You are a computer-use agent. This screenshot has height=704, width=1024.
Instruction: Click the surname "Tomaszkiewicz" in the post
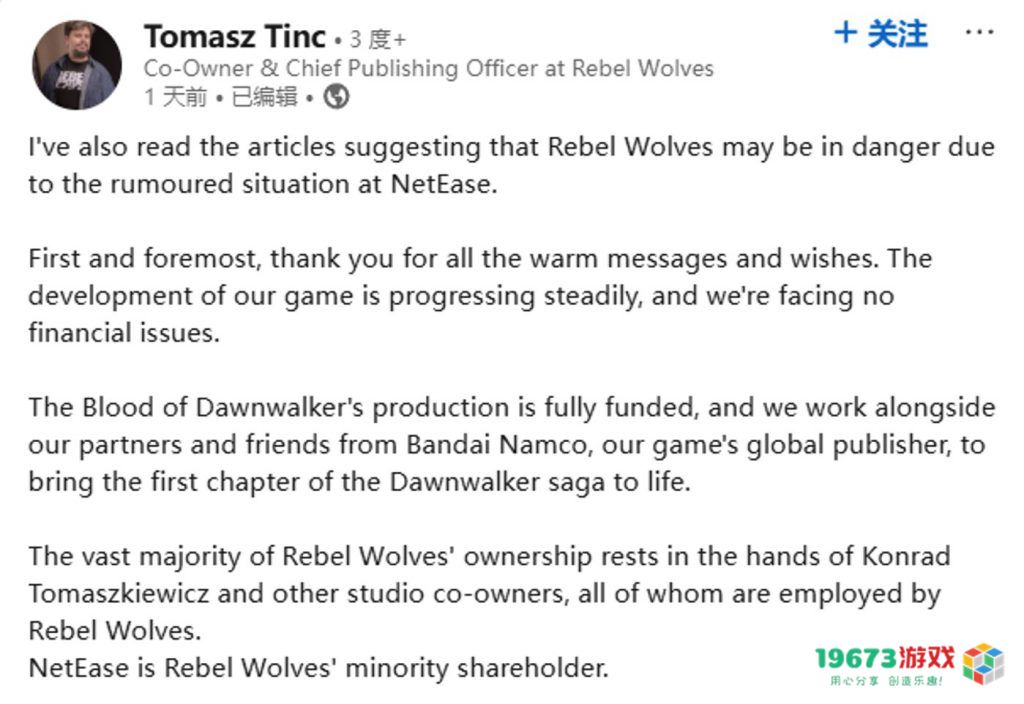pyautogui.click(x=119, y=594)
